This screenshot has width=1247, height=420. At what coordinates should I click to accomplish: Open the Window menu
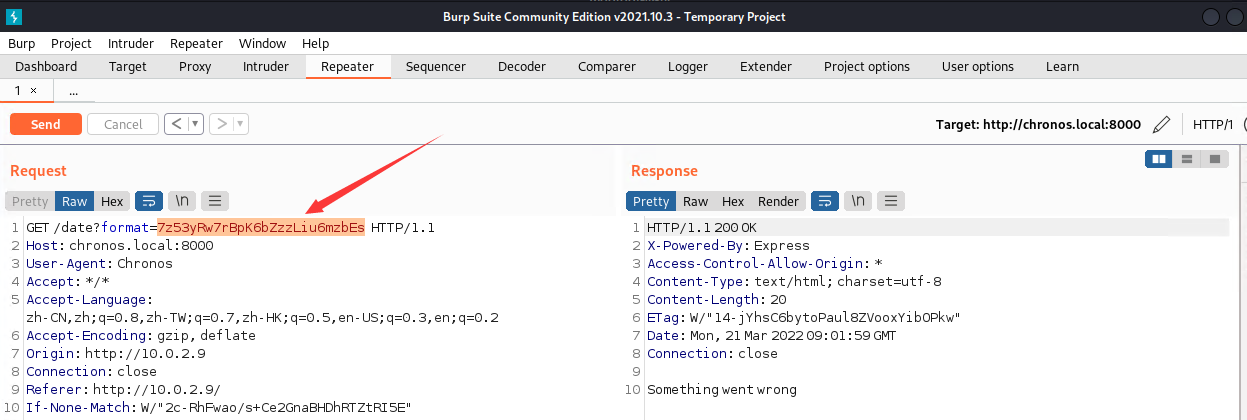pyautogui.click(x=262, y=43)
